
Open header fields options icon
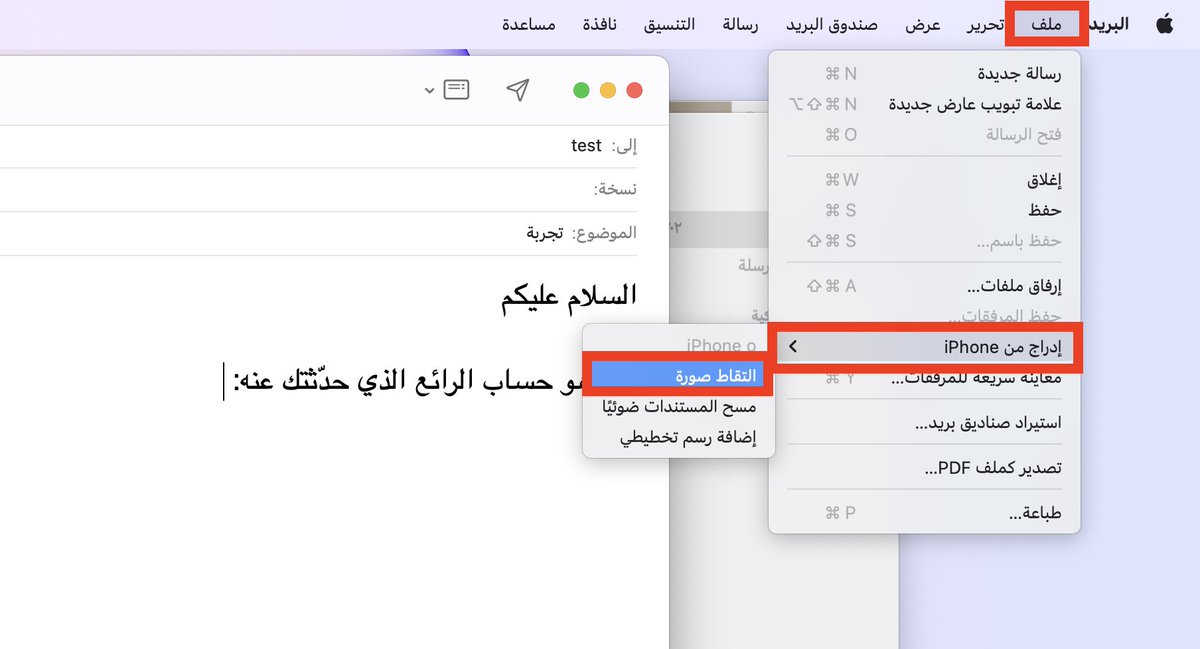pos(457,90)
